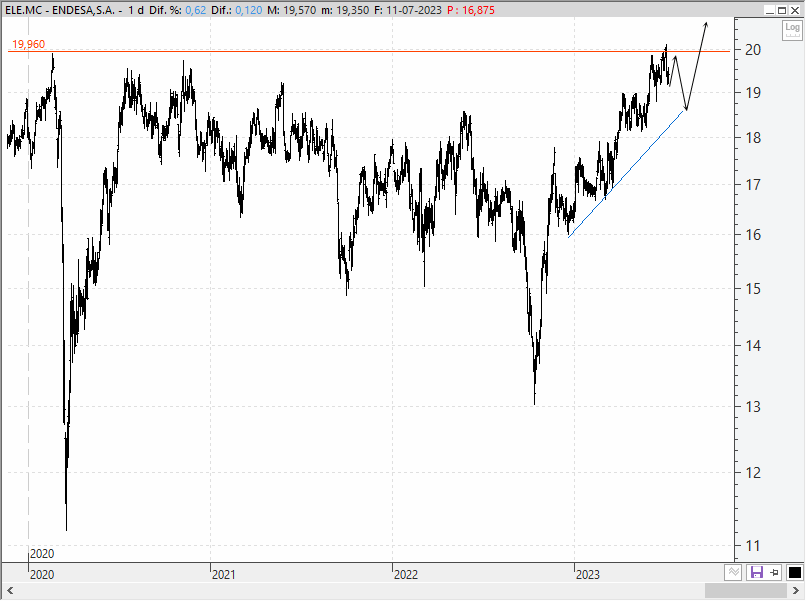
Task: Click the 2023 time axis label
Action: (x=588, y=574)
